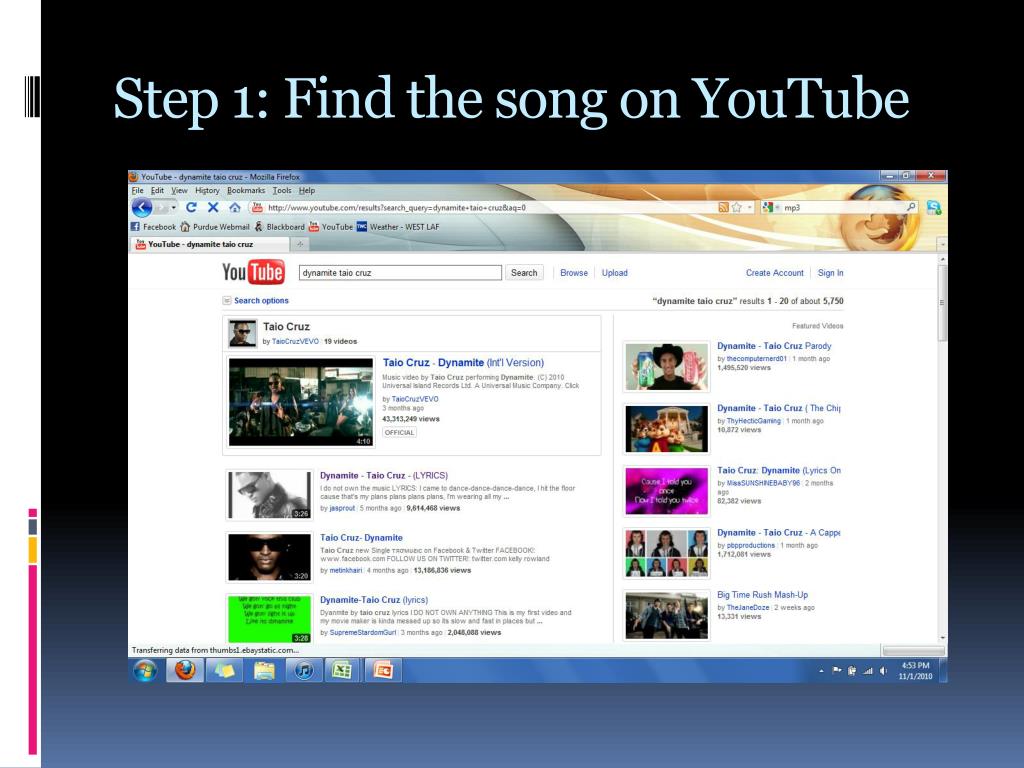Click Firefox icon in taskbar

click(185, 670)
